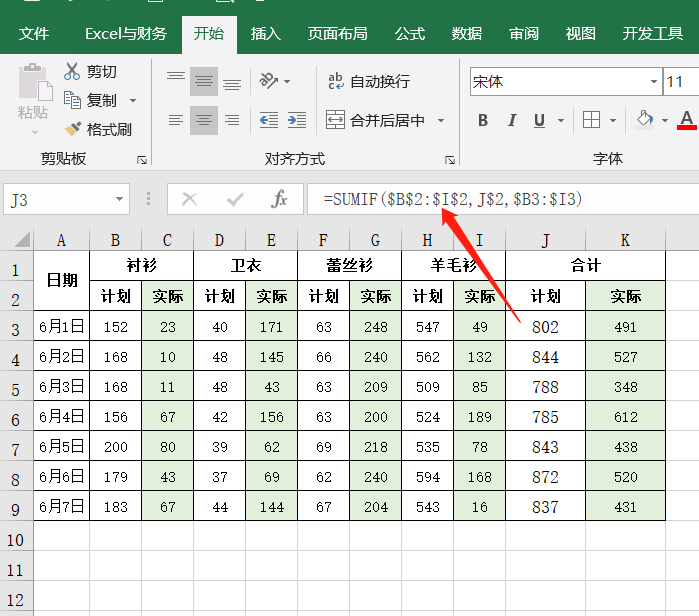Click the text orientation icon
699x616 pixels.
pyautogui.click(x=269, y=81)
